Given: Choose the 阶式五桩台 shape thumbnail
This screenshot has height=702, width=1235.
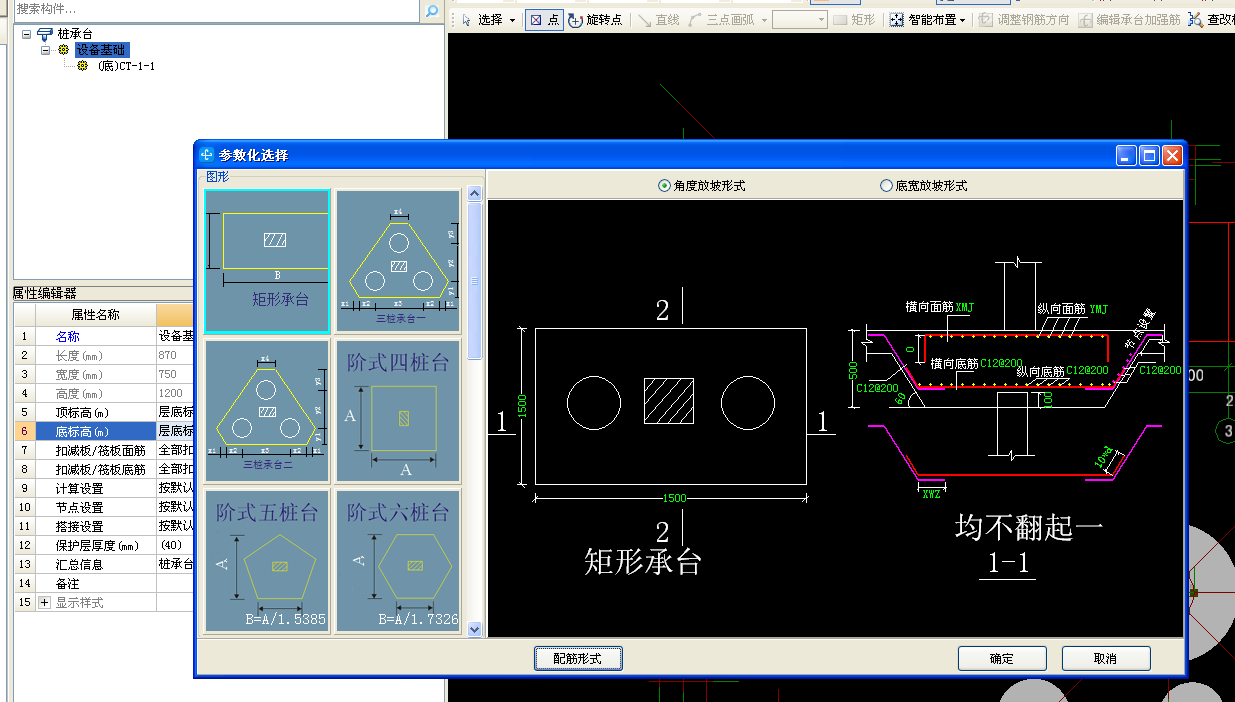Looking at the screenshot, I should [267, 561].
